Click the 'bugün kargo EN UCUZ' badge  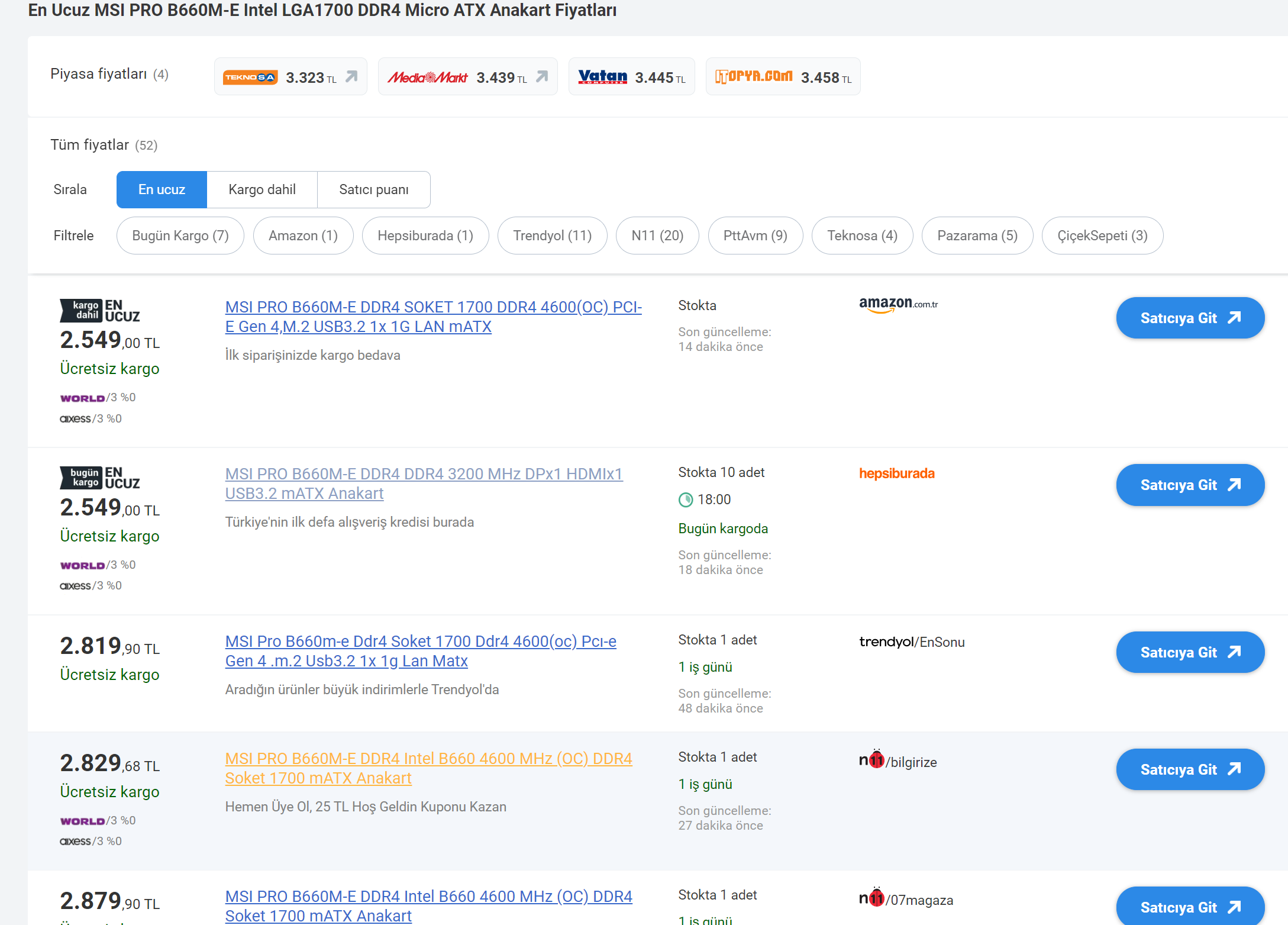(100, 478)
